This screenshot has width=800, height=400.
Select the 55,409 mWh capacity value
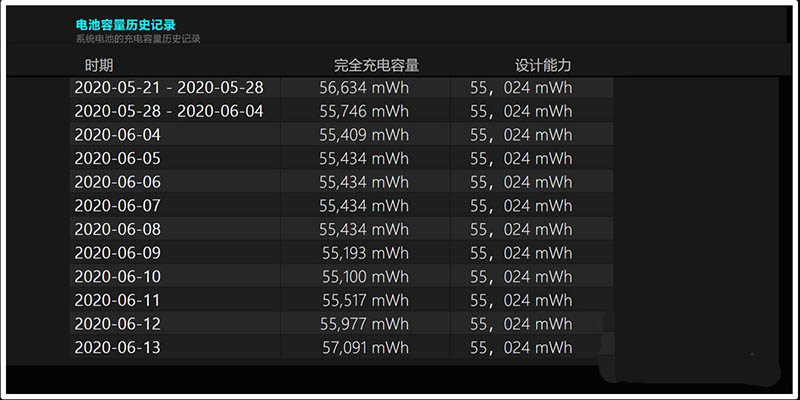point(364,135)
